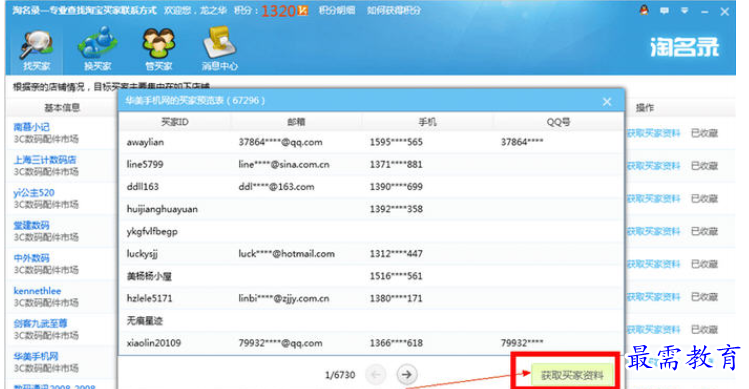Select the hzlele5171 buyer ID
The image size is (749, 389).
click(x=149, y=299)
